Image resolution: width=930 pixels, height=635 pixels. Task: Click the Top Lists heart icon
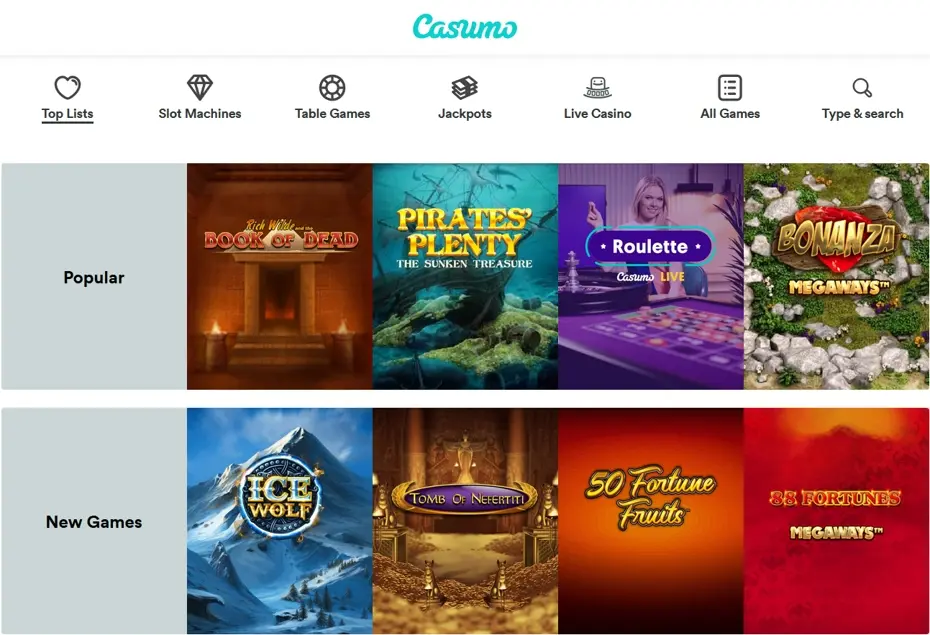(68, 88)
